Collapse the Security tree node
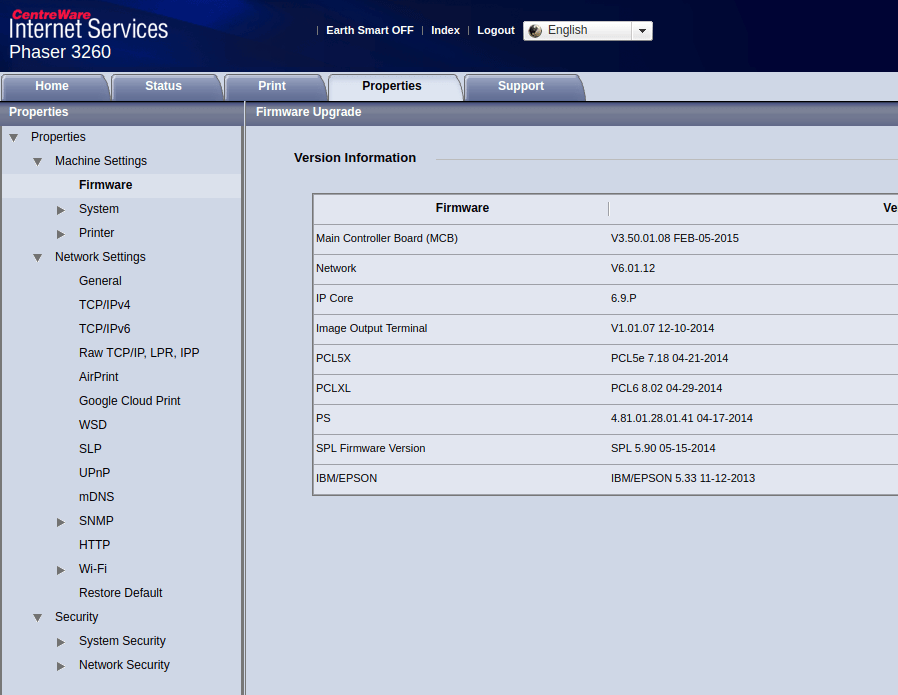This screenshot has height=695, width=898. click(x=38, y=618)
